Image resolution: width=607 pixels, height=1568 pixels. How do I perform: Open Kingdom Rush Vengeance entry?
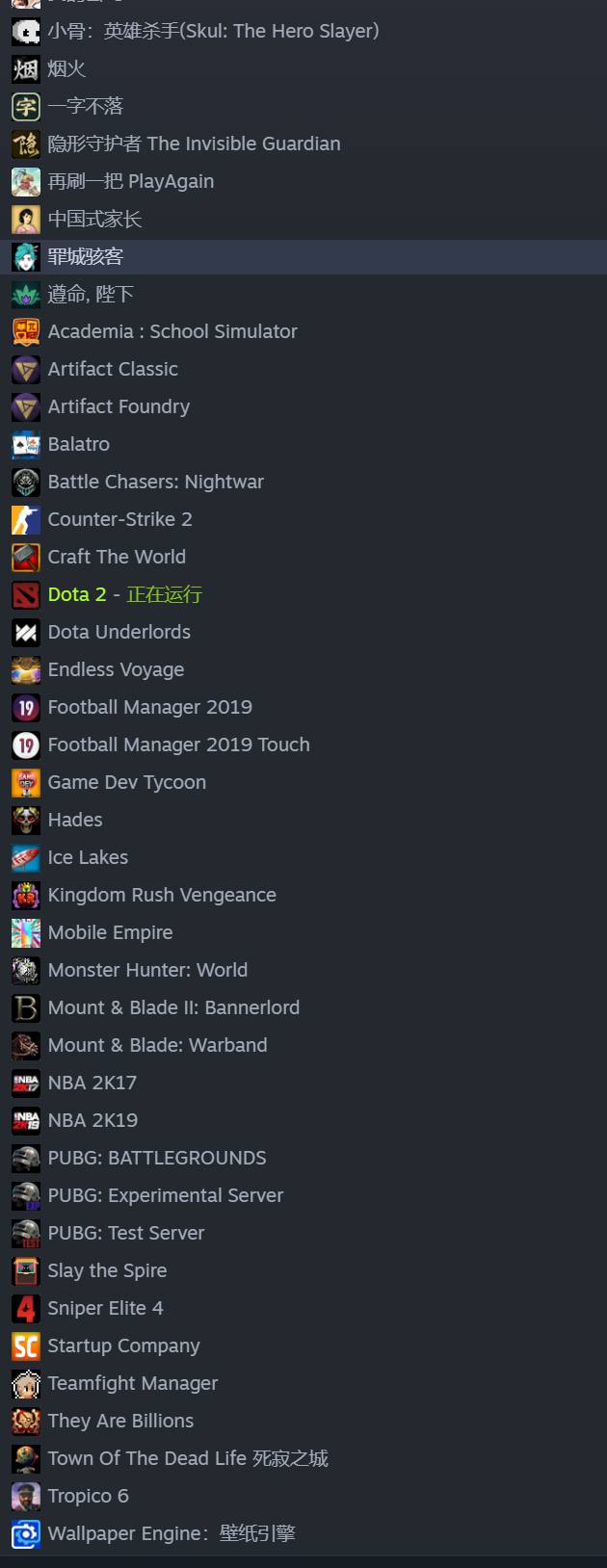coord(303,895)
